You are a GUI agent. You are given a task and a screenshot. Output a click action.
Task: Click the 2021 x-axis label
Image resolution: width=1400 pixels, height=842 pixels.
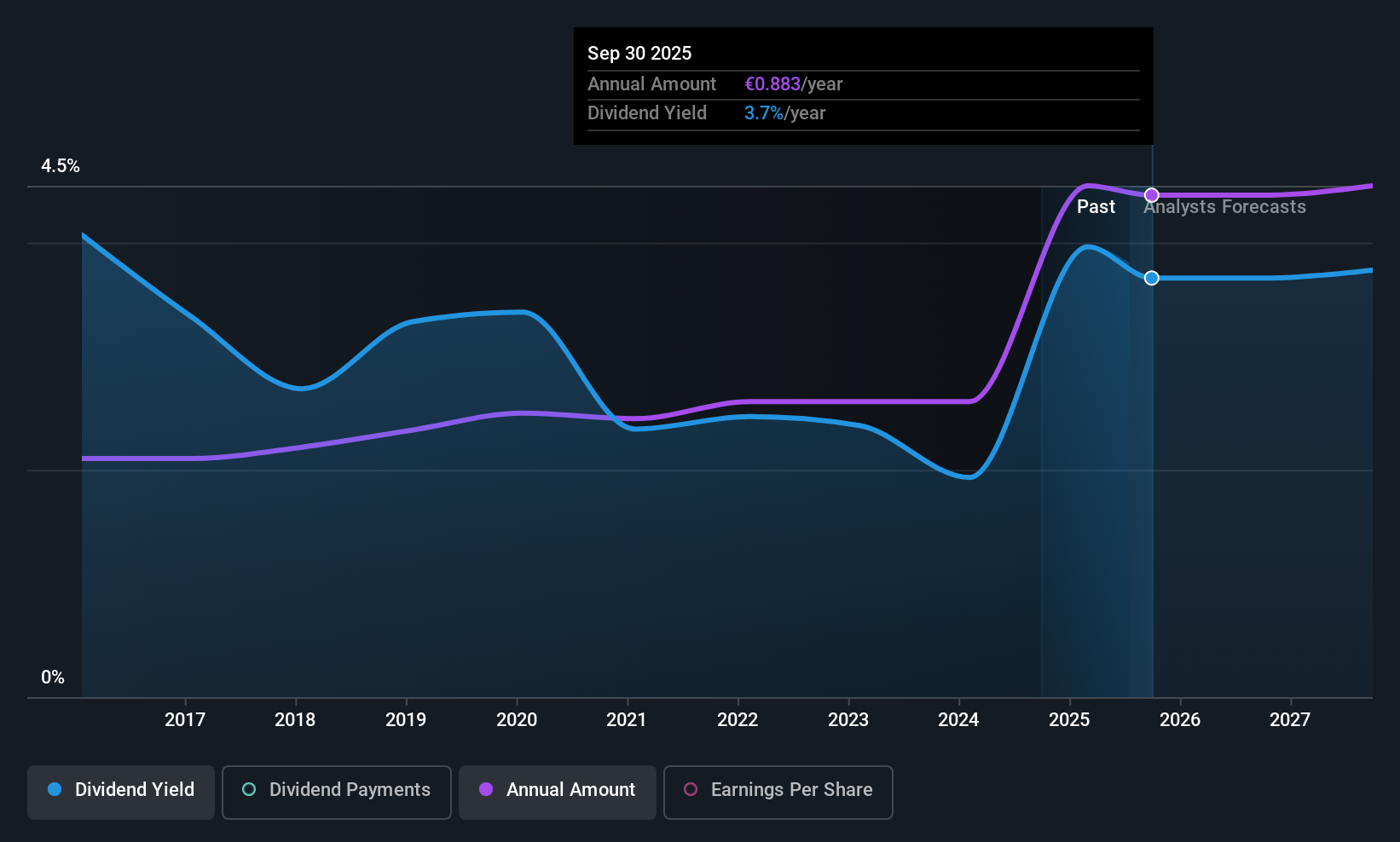(627, 720)
